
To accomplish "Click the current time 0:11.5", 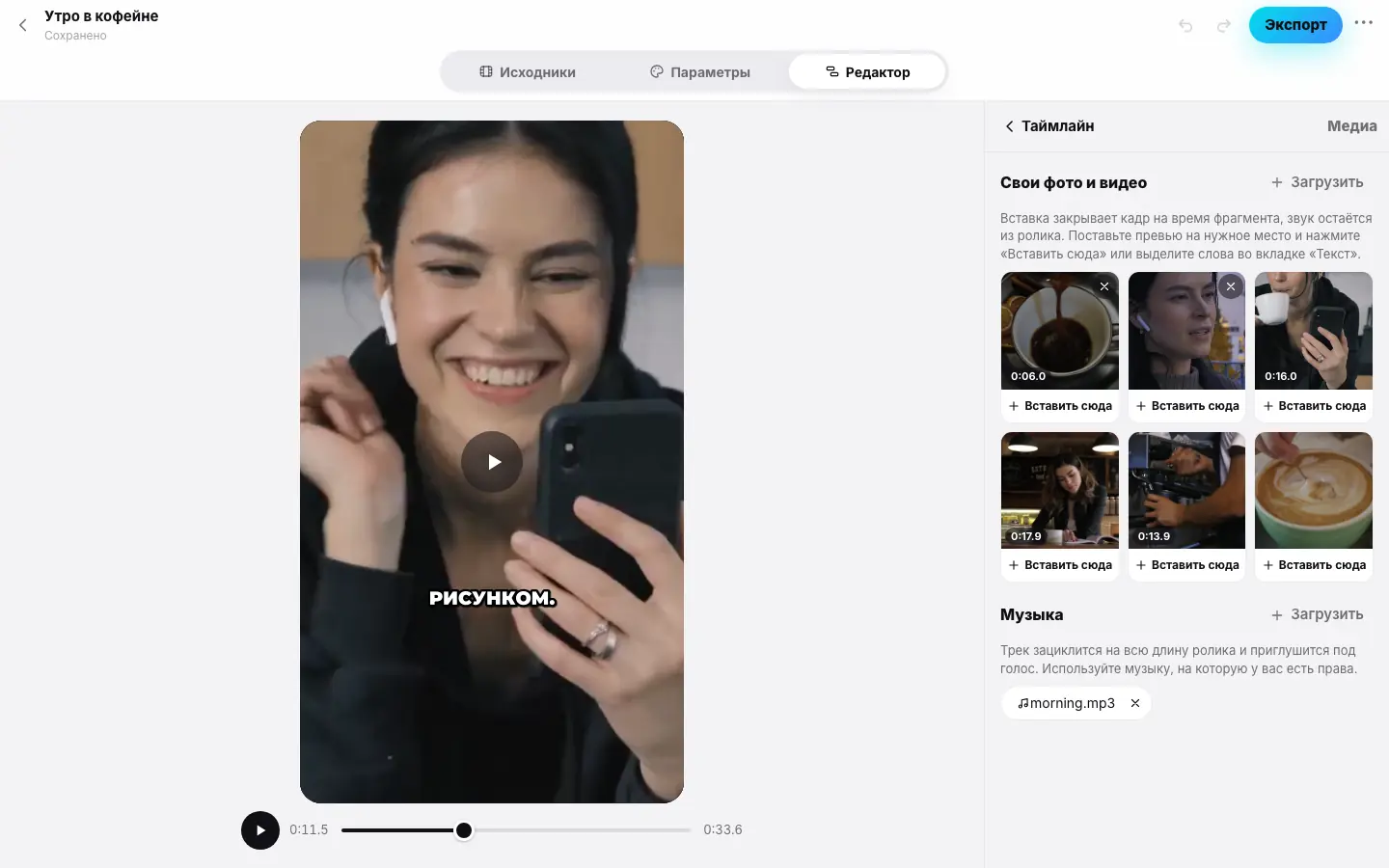I will tap(309, 829).
